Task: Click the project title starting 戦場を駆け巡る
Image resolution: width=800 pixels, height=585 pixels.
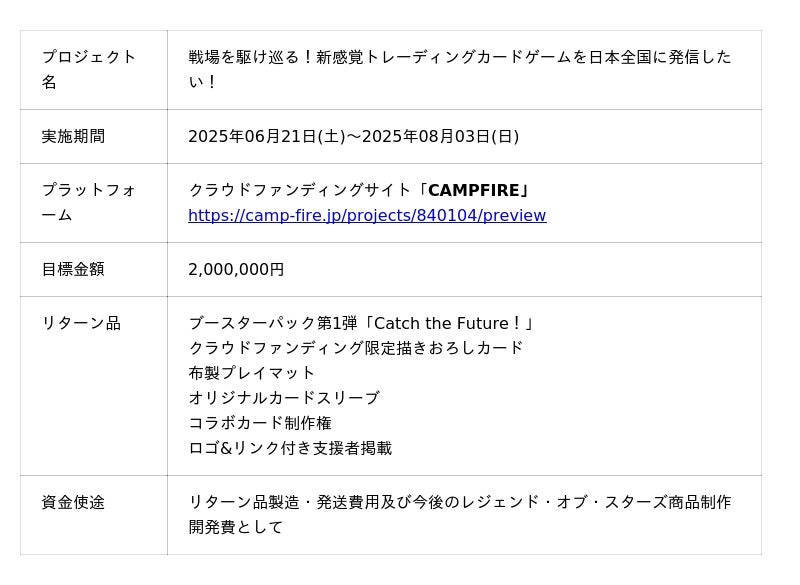Action: pyautogui.click(x=460, y=69)
